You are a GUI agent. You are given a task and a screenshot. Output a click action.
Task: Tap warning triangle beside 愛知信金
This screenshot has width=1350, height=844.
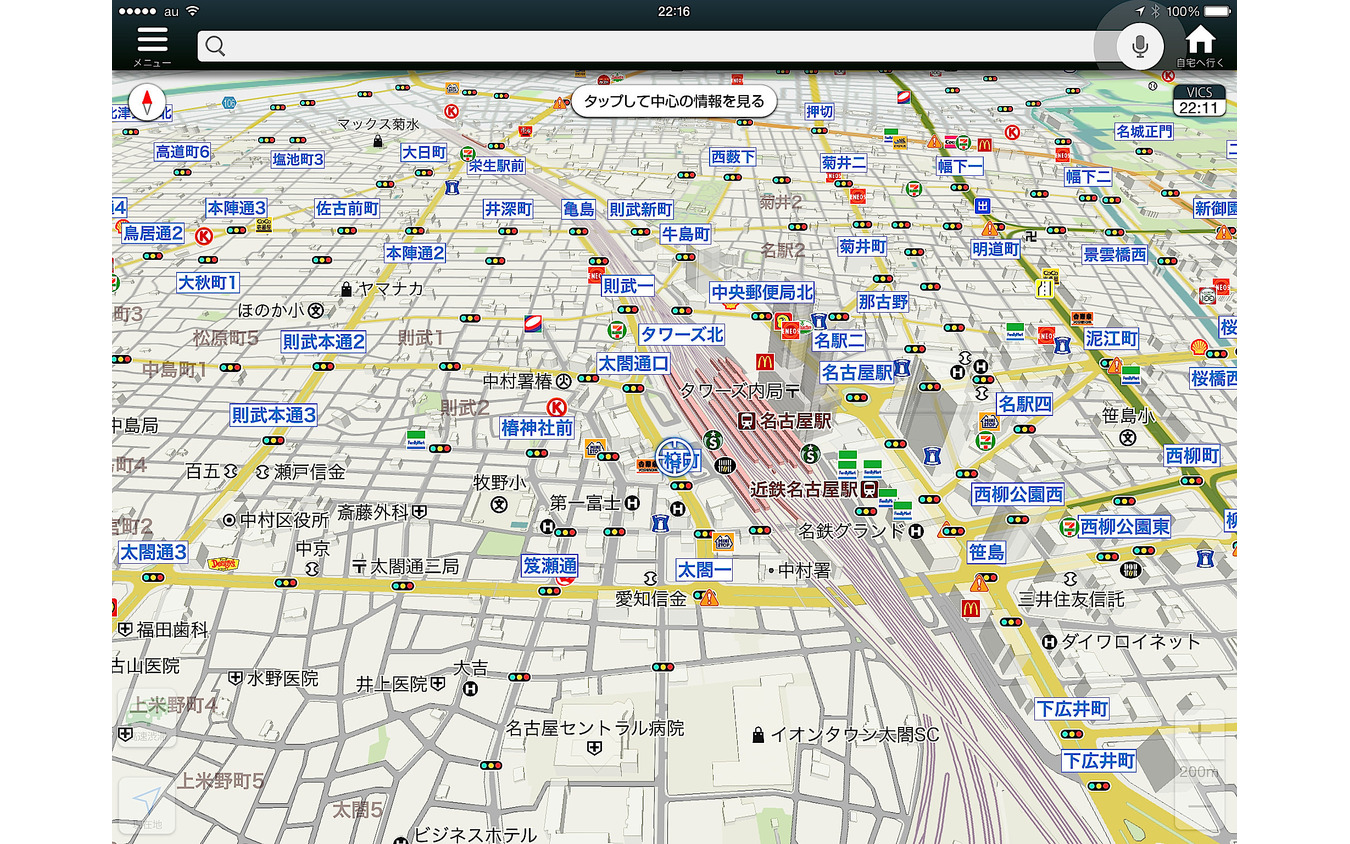[710, 598]
